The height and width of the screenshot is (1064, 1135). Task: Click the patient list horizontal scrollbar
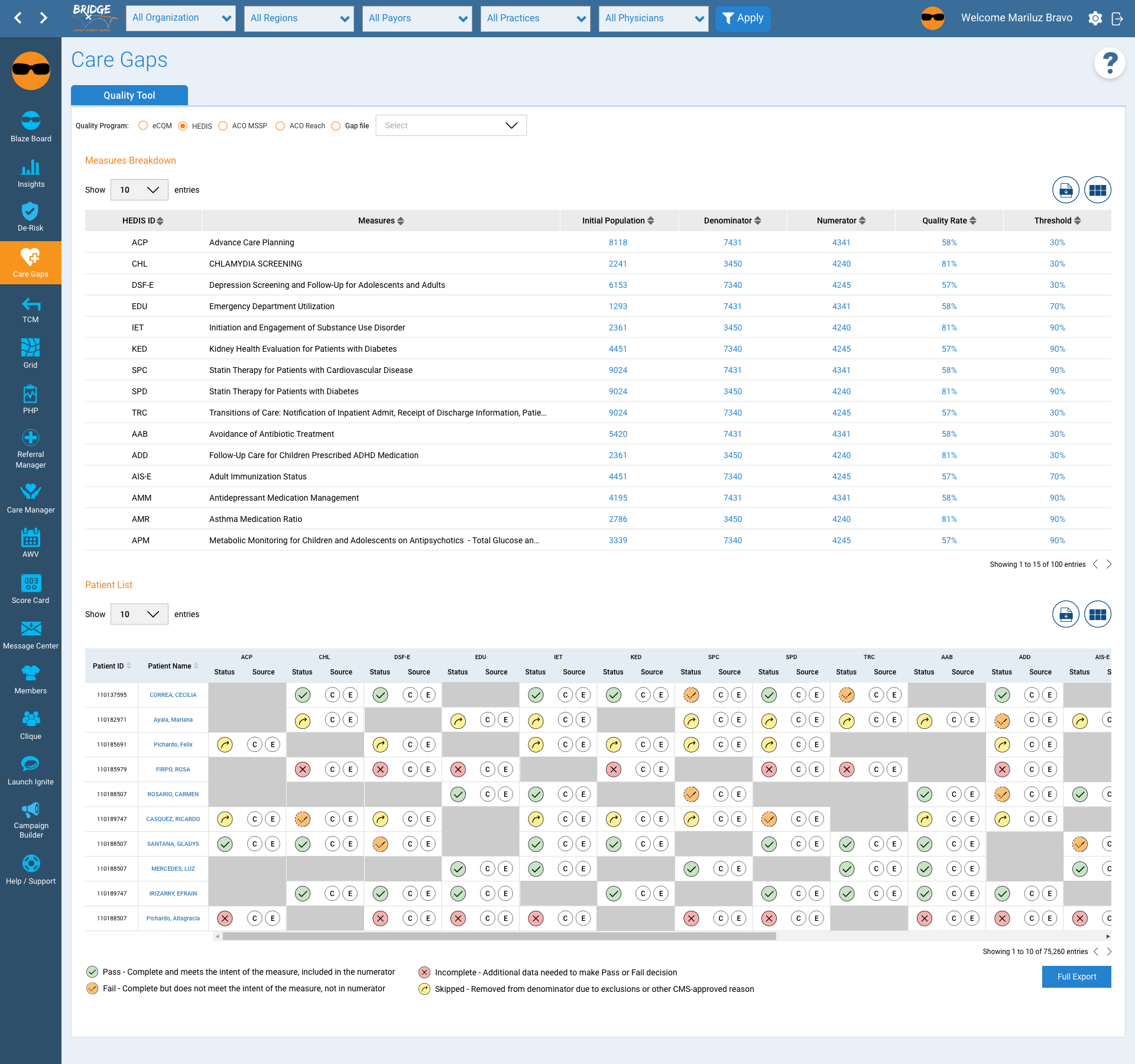[499, 936]
